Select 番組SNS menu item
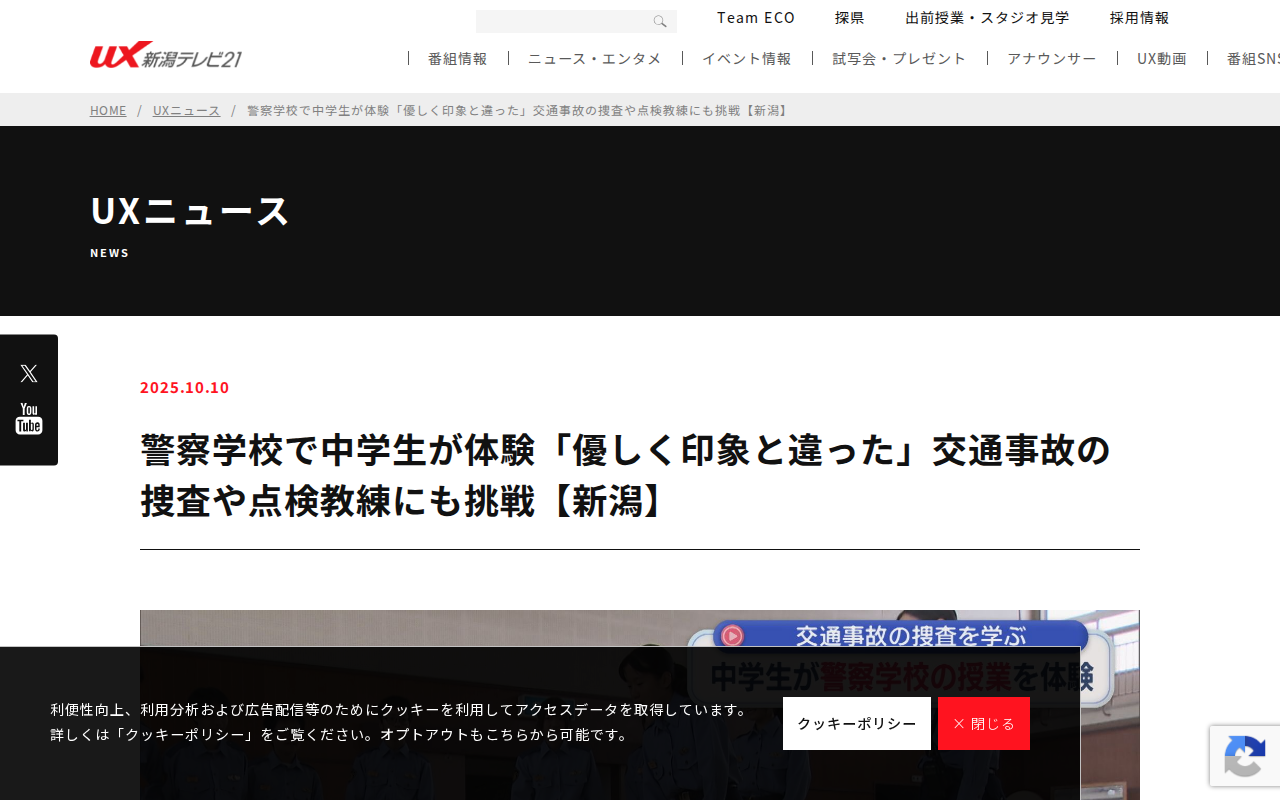 [x=1254, y=59]
